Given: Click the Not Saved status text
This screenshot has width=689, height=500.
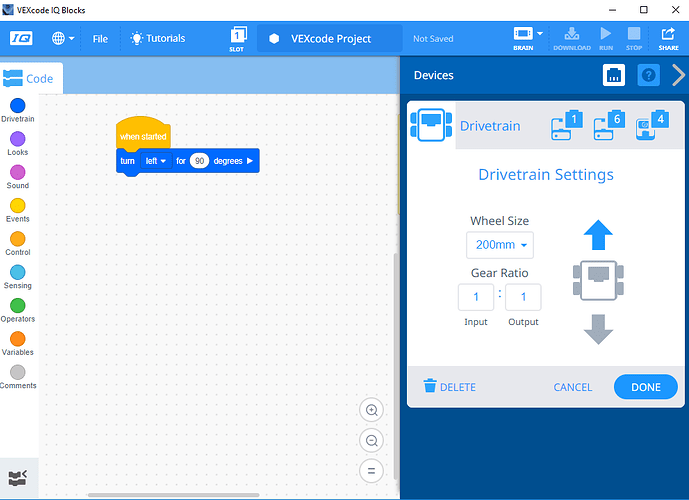Looking at the screenshot, I should [x=433, y=39].
